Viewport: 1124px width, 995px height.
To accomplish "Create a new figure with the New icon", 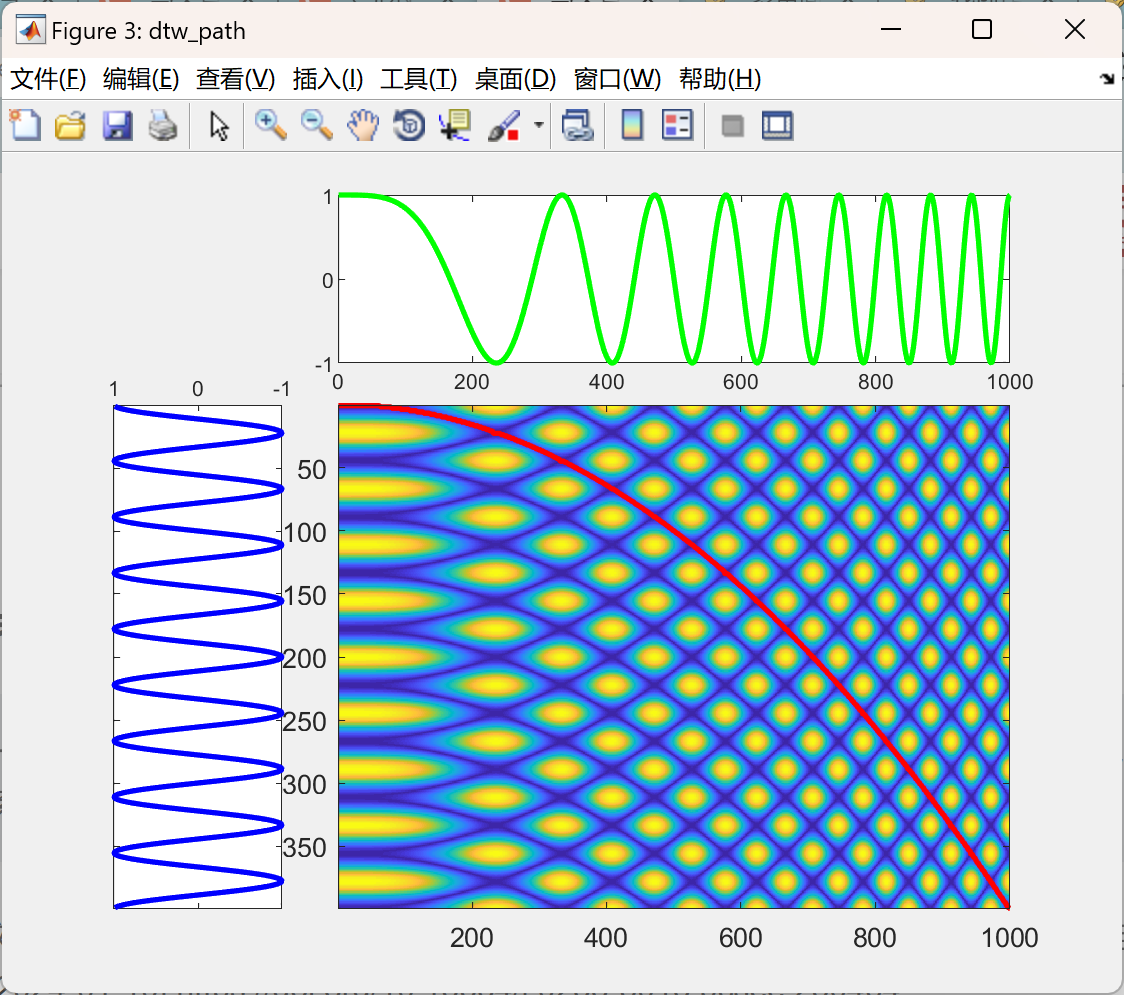I will pyautogui.click(x=24, y=125).
